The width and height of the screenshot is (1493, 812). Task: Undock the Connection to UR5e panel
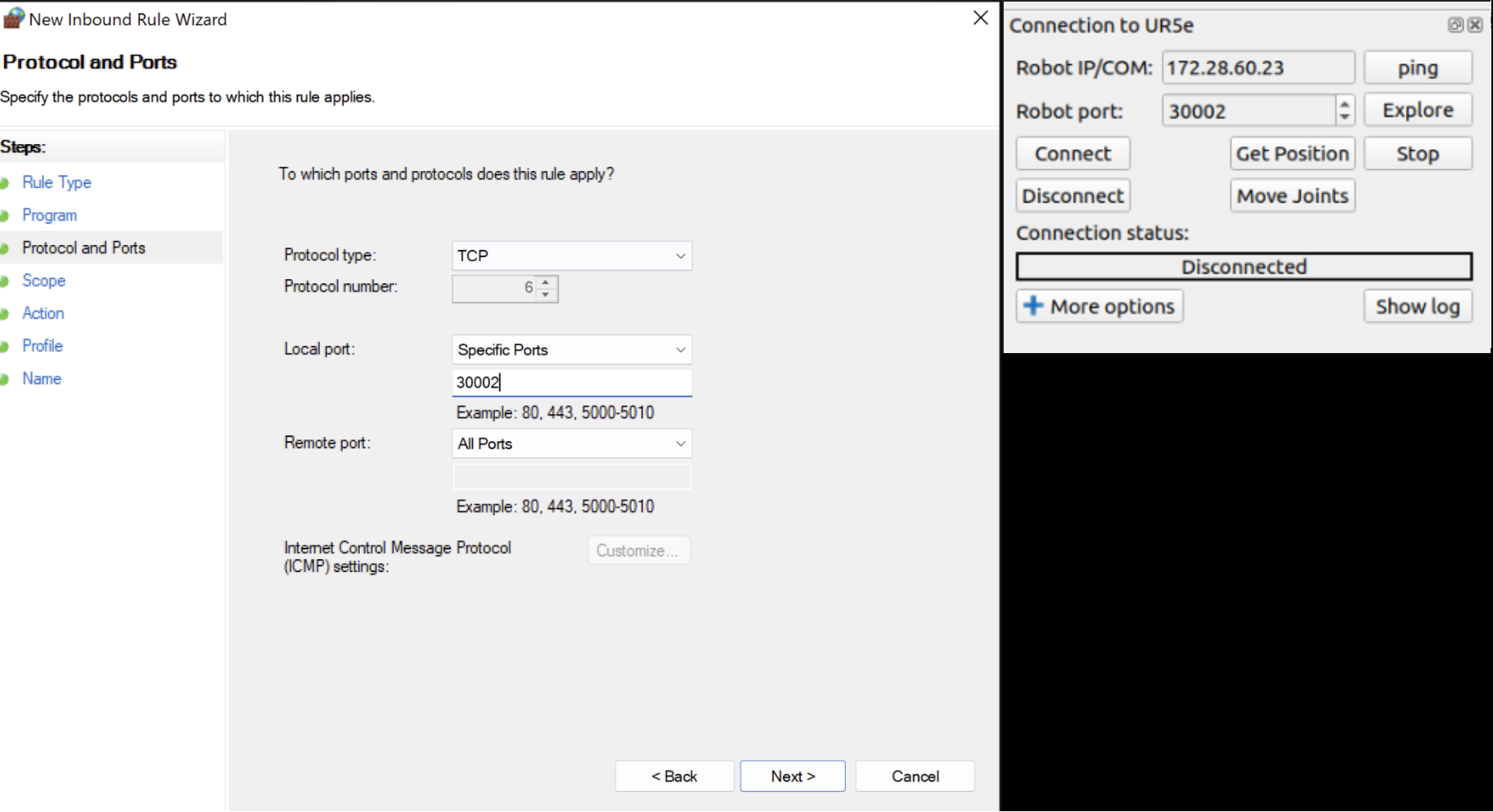coord(1456,25)
